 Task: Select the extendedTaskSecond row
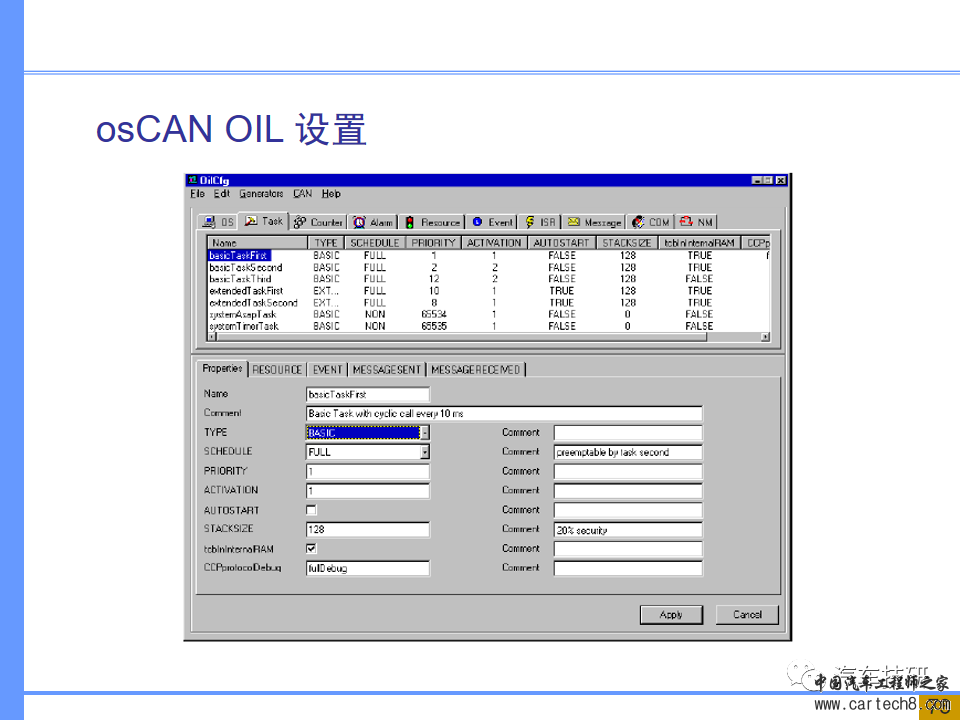(x=488, y=302)
